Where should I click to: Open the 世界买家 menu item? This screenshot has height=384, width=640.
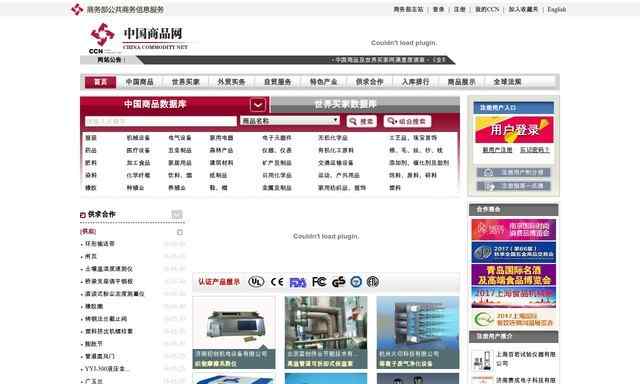(x=186, y=82)
